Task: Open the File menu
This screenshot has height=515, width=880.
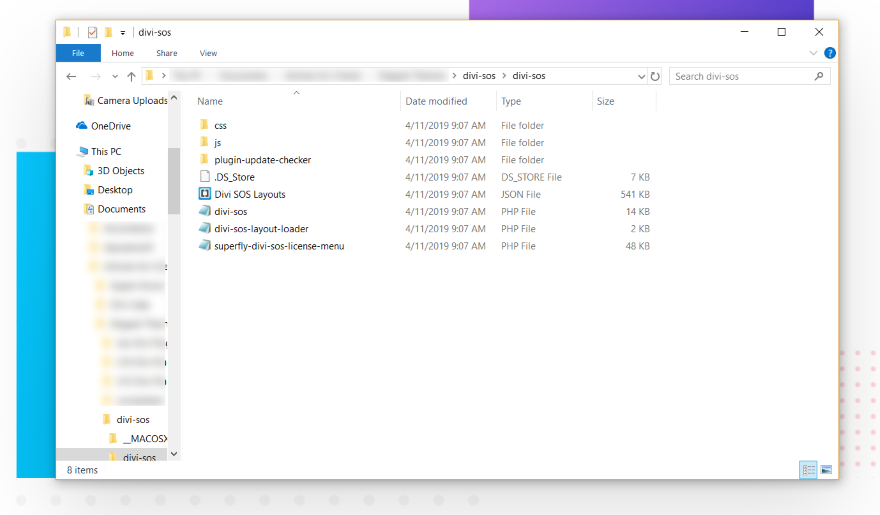Action: point(77,53)
